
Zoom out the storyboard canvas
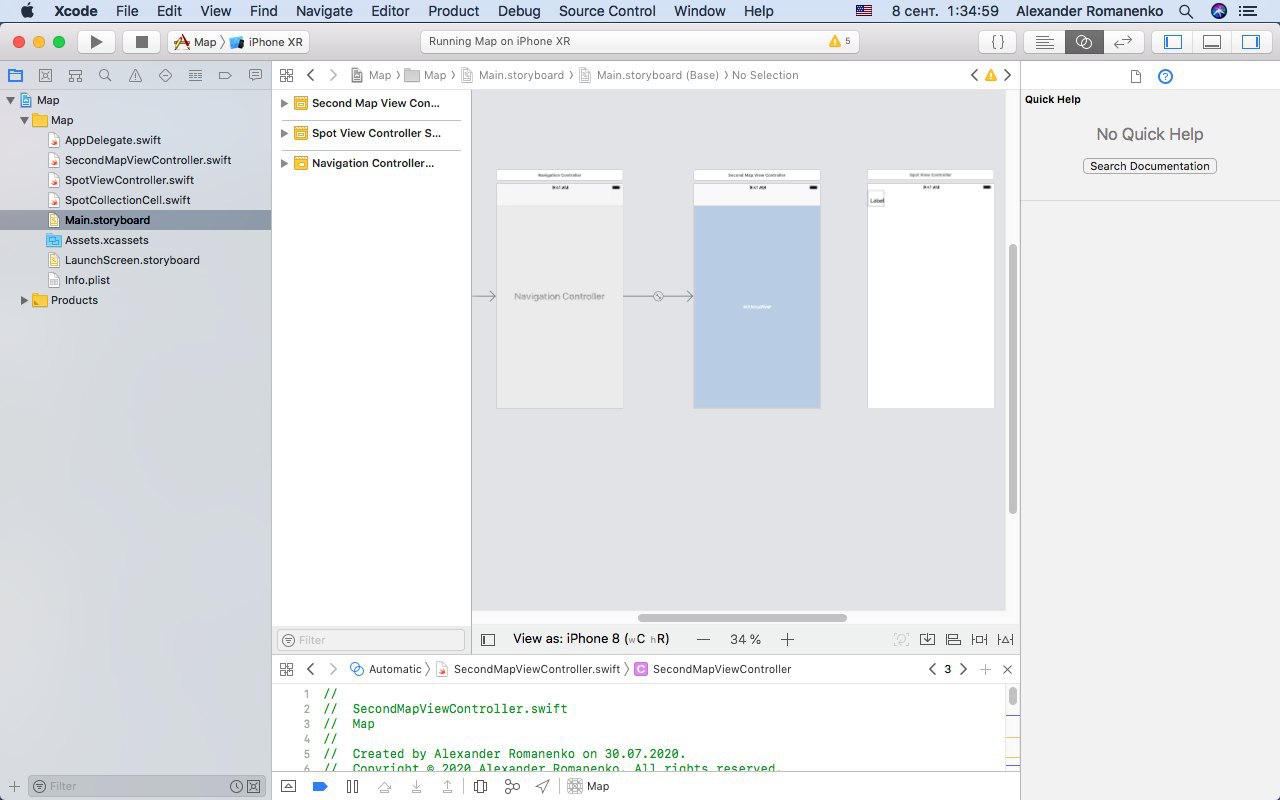[704, 639]
